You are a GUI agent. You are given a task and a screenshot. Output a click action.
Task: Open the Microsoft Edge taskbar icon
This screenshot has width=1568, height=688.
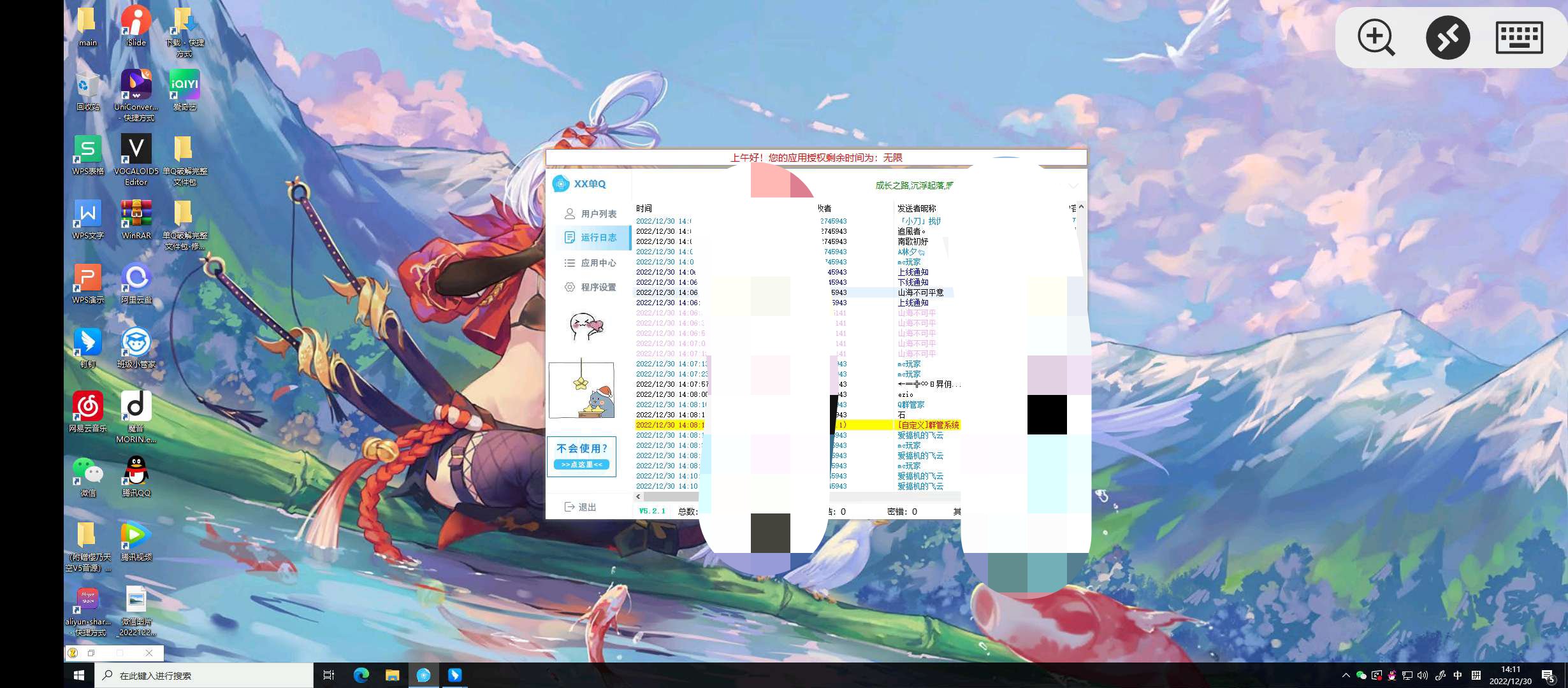coord(361,675)
